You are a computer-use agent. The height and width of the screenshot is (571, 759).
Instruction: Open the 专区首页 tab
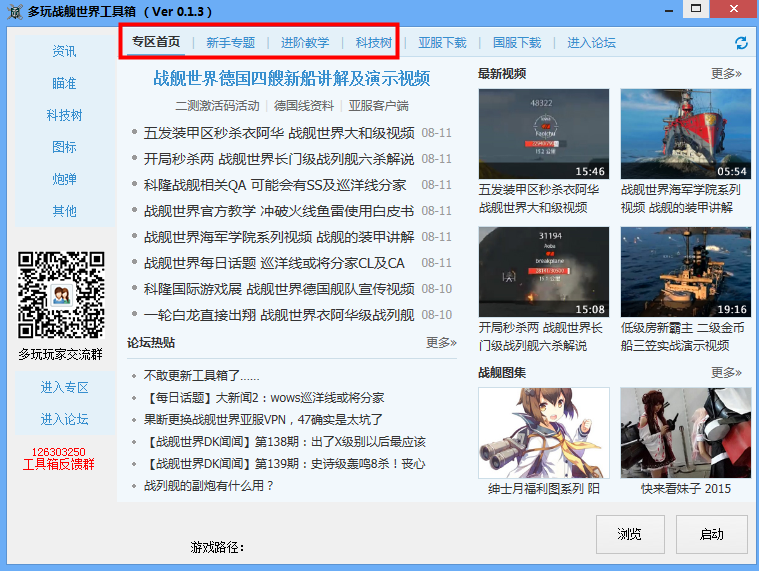156,42
